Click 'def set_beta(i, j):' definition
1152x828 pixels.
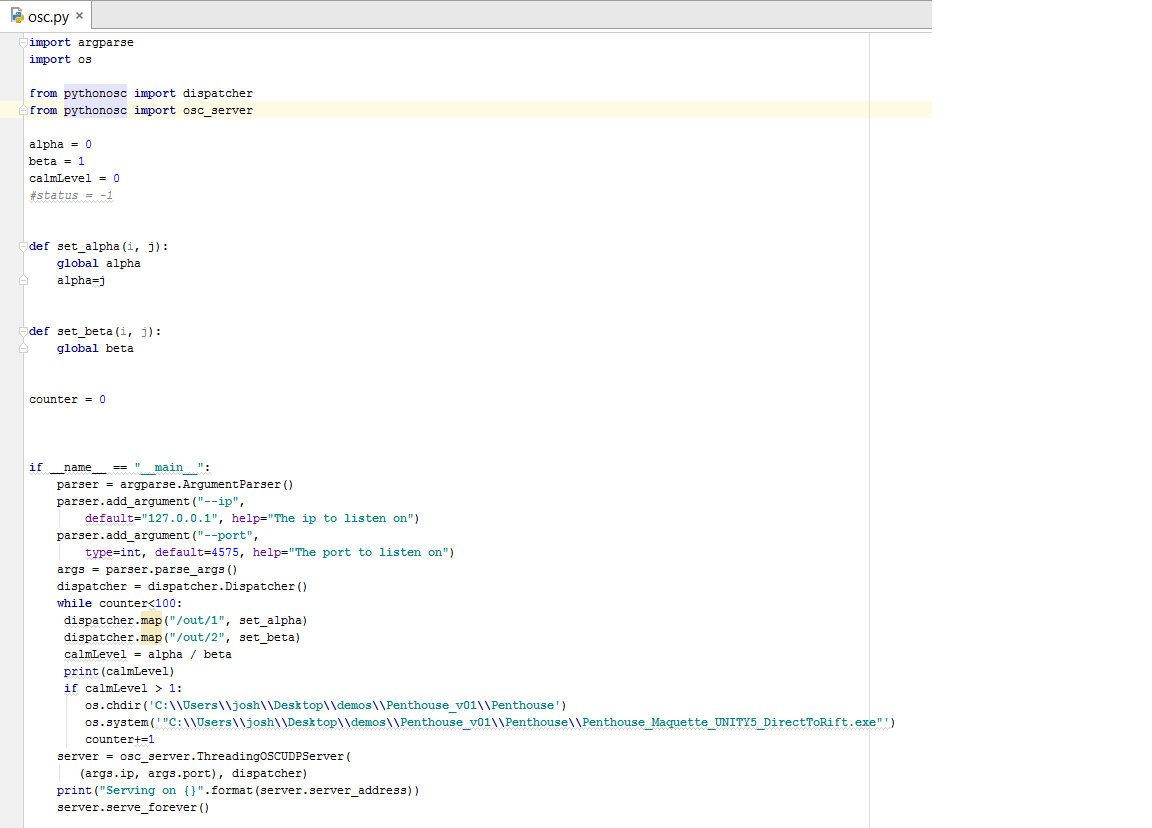pyautogui.click(x=95, y=331)
